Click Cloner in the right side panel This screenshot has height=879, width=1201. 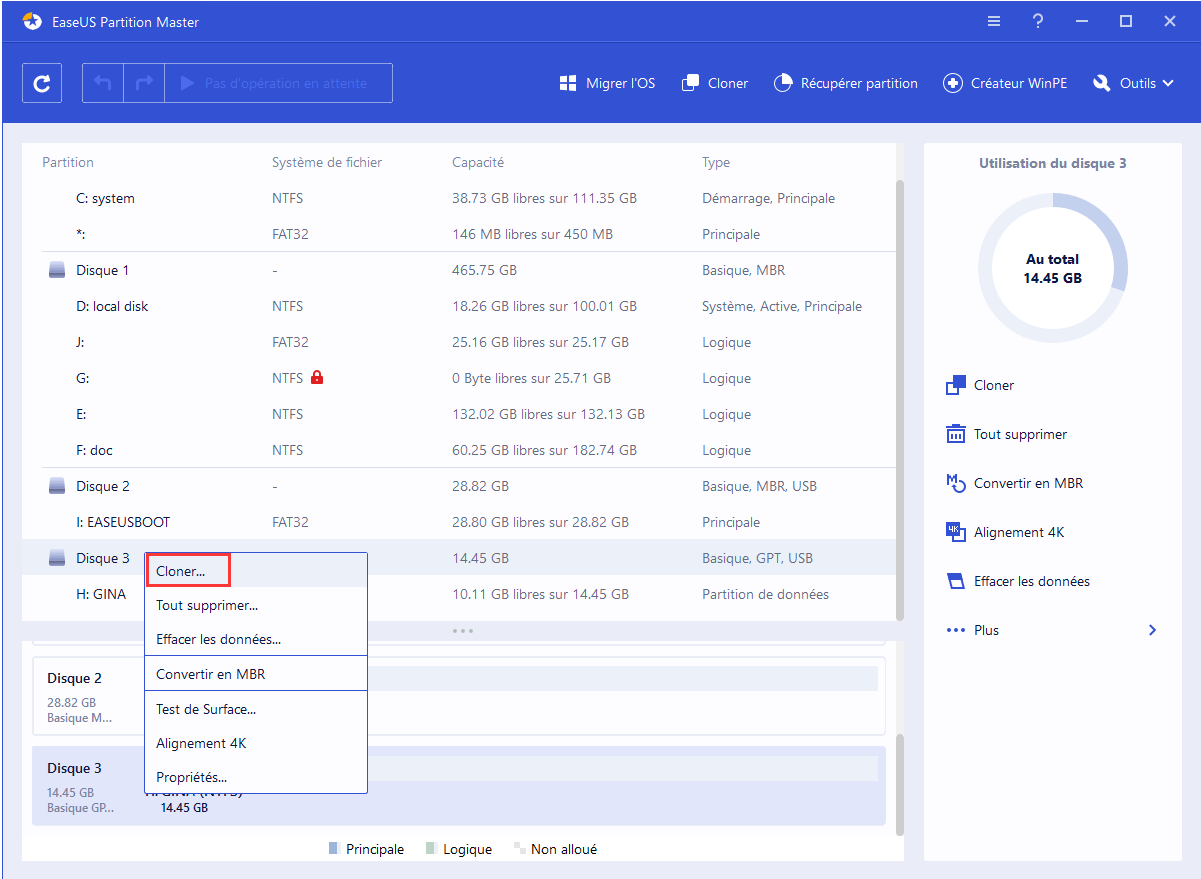pyautogui.click(x=980, y=385)
